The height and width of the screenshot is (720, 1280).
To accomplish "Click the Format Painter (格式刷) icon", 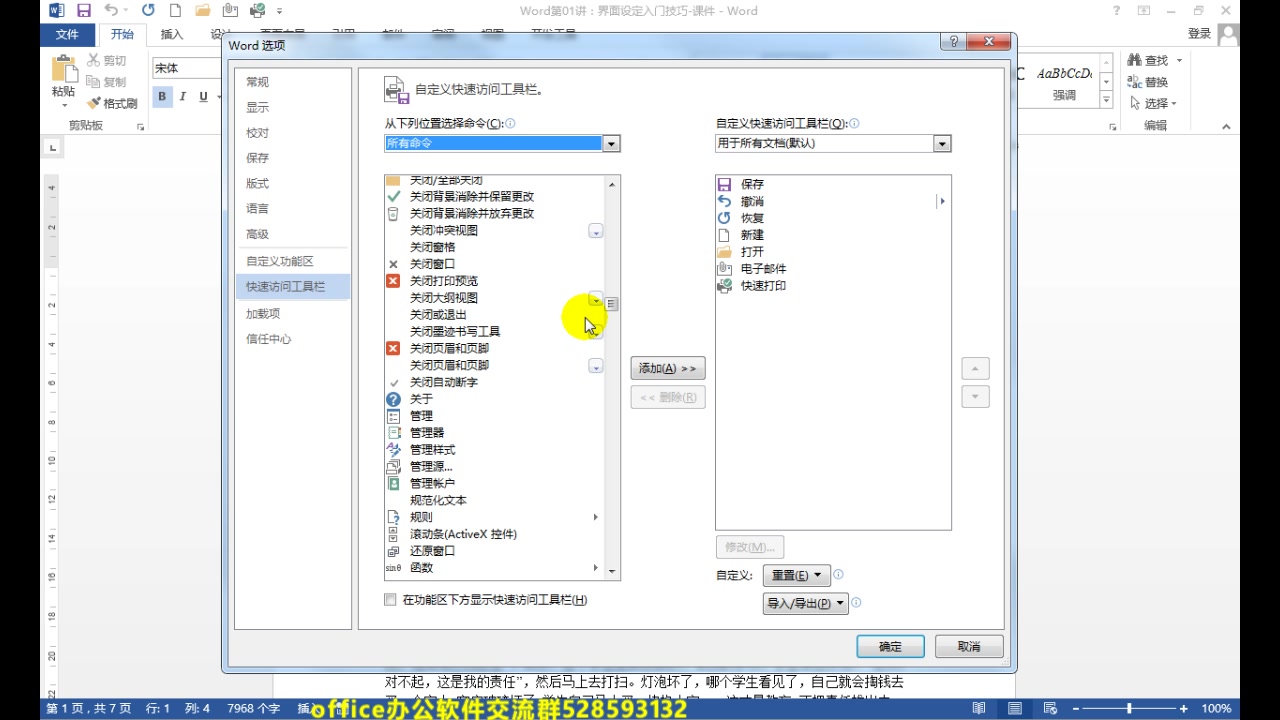I will click(x=94, y=103).
